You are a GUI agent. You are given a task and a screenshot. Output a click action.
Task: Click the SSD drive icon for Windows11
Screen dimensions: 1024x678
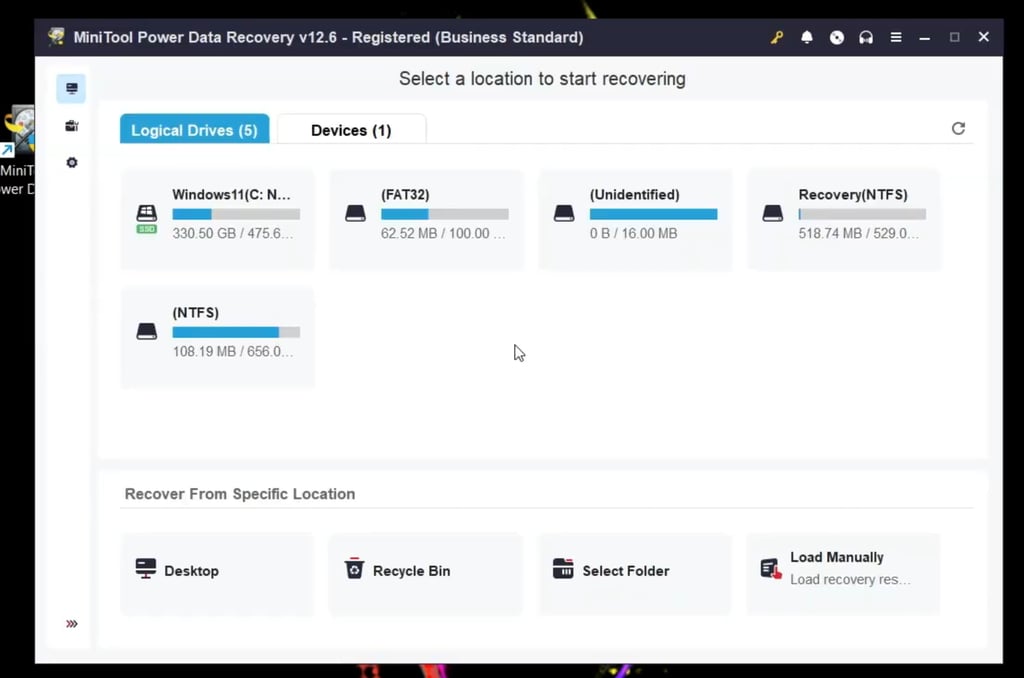[146, 218]
